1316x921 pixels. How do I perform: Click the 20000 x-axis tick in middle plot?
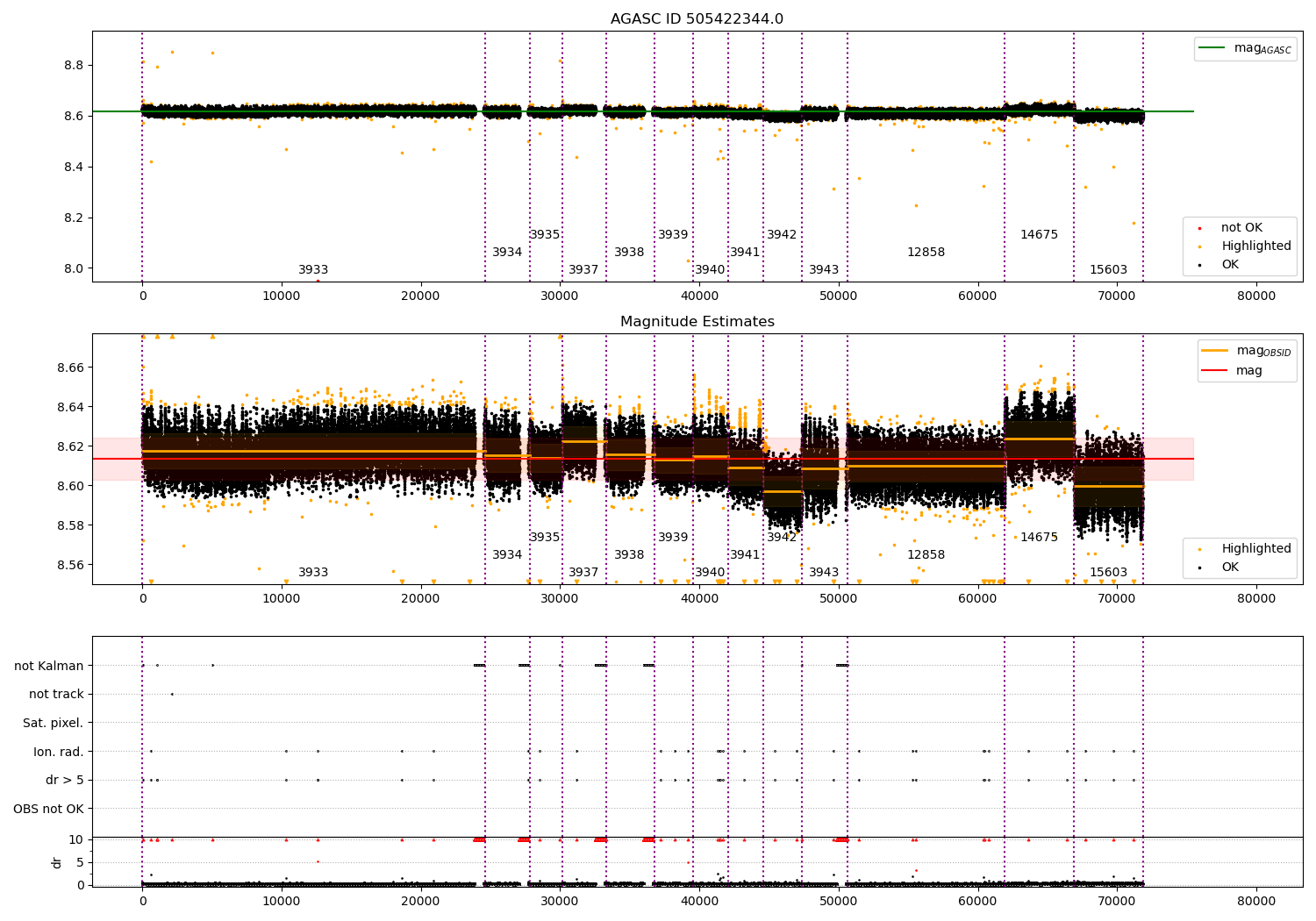pyautogui.click(x=420, y=598)
